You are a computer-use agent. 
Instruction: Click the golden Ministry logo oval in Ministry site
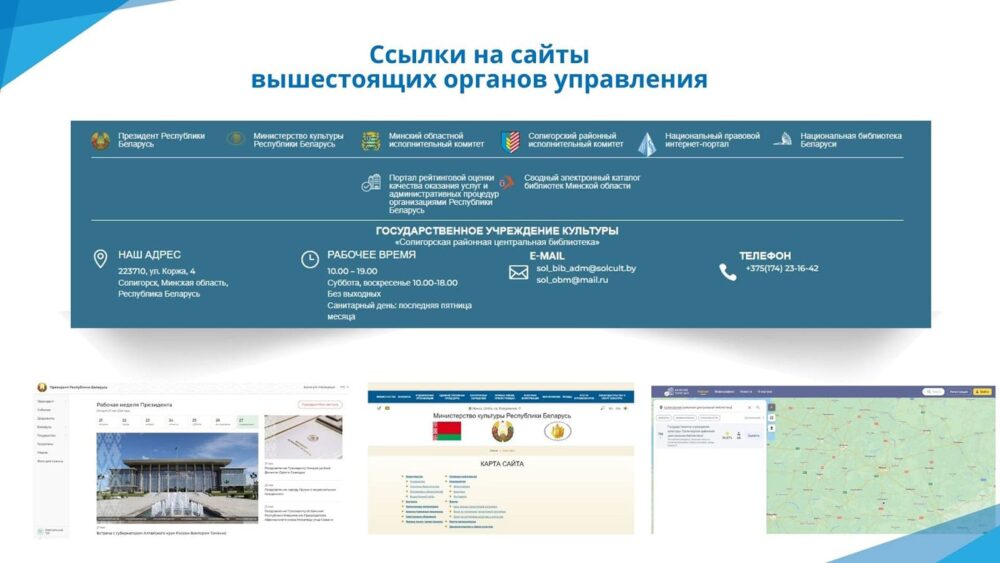(557, 431)
